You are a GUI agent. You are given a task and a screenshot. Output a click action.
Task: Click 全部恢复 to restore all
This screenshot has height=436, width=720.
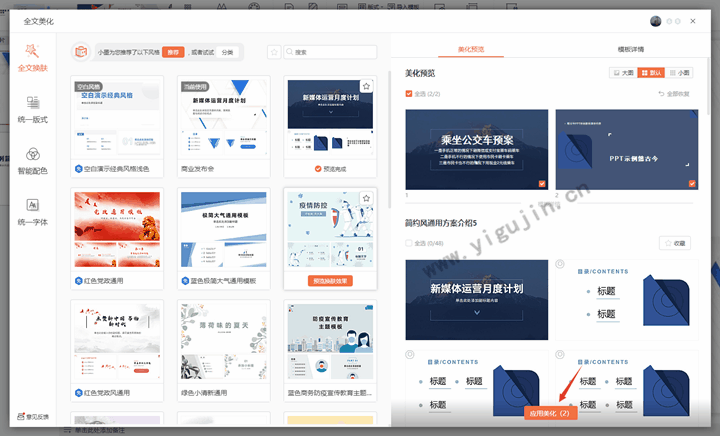(674, 94)
